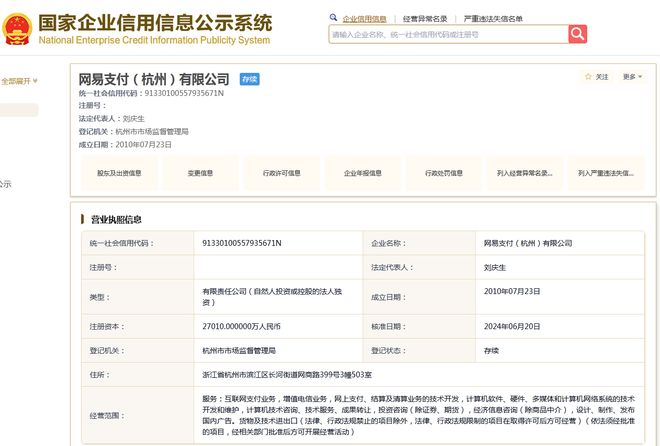Expand the 全部展开 sidebar toggle

click(x=19, y=81)
